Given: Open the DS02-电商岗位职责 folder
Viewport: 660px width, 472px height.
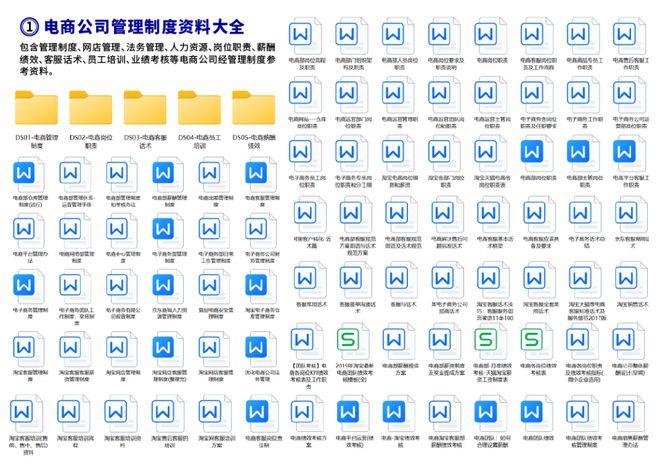Looking at the screenshot, I should (x=90, y=108).
